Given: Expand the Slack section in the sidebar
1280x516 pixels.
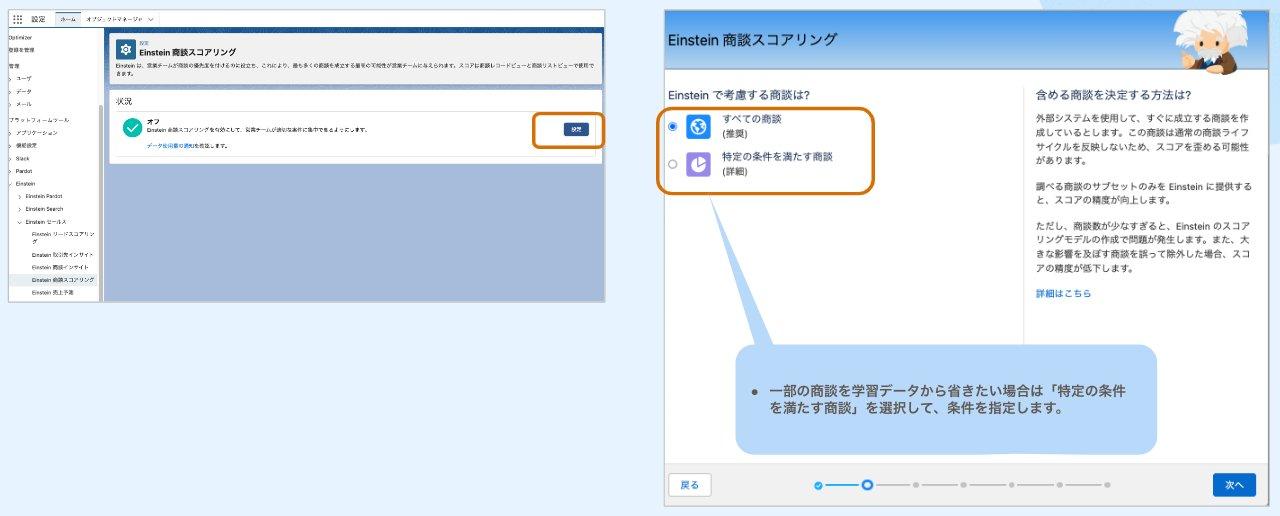Looking at the screenshot, I should click(11, 158).
